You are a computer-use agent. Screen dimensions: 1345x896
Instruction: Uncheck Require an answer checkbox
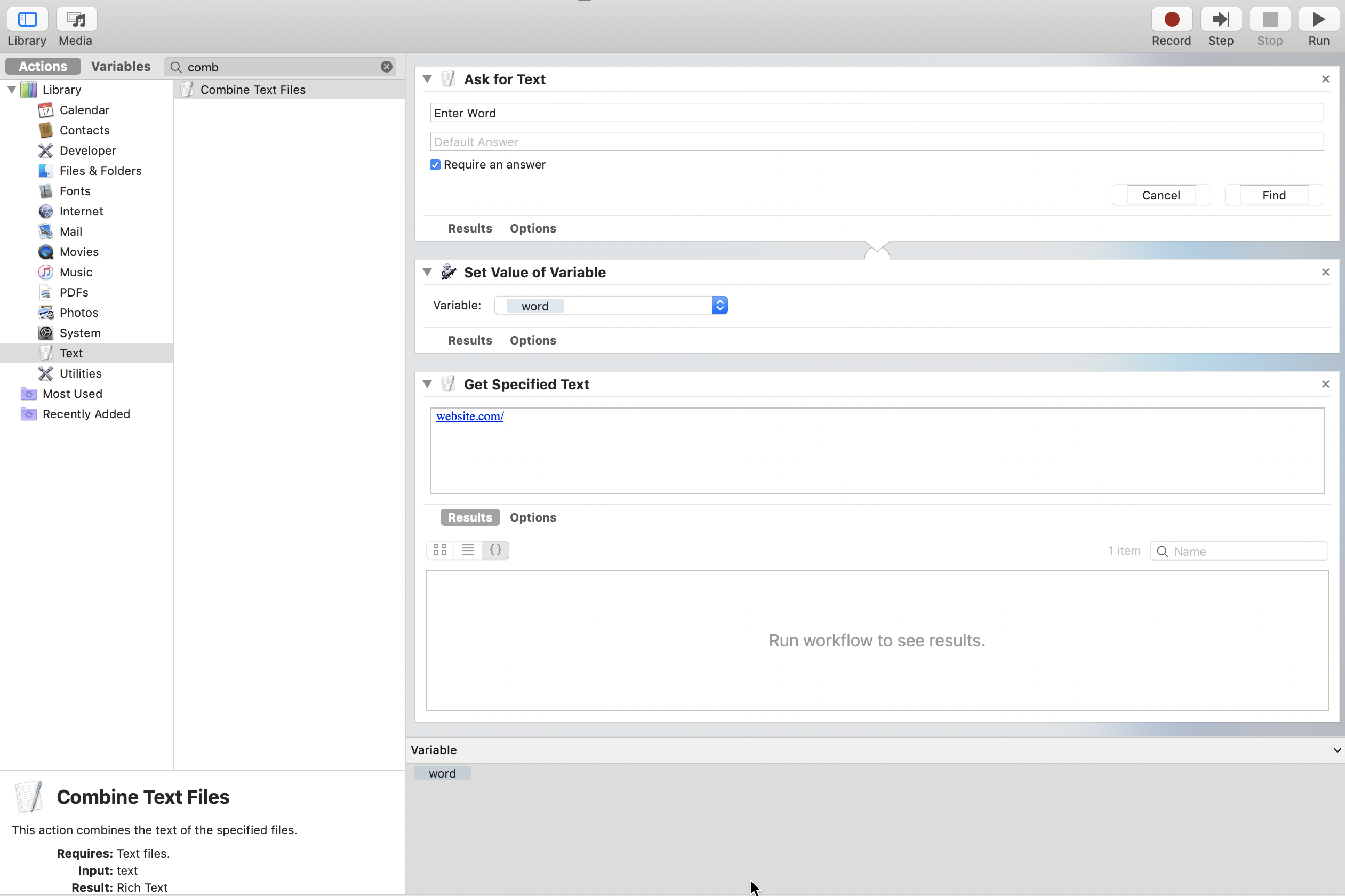point(435,165)
